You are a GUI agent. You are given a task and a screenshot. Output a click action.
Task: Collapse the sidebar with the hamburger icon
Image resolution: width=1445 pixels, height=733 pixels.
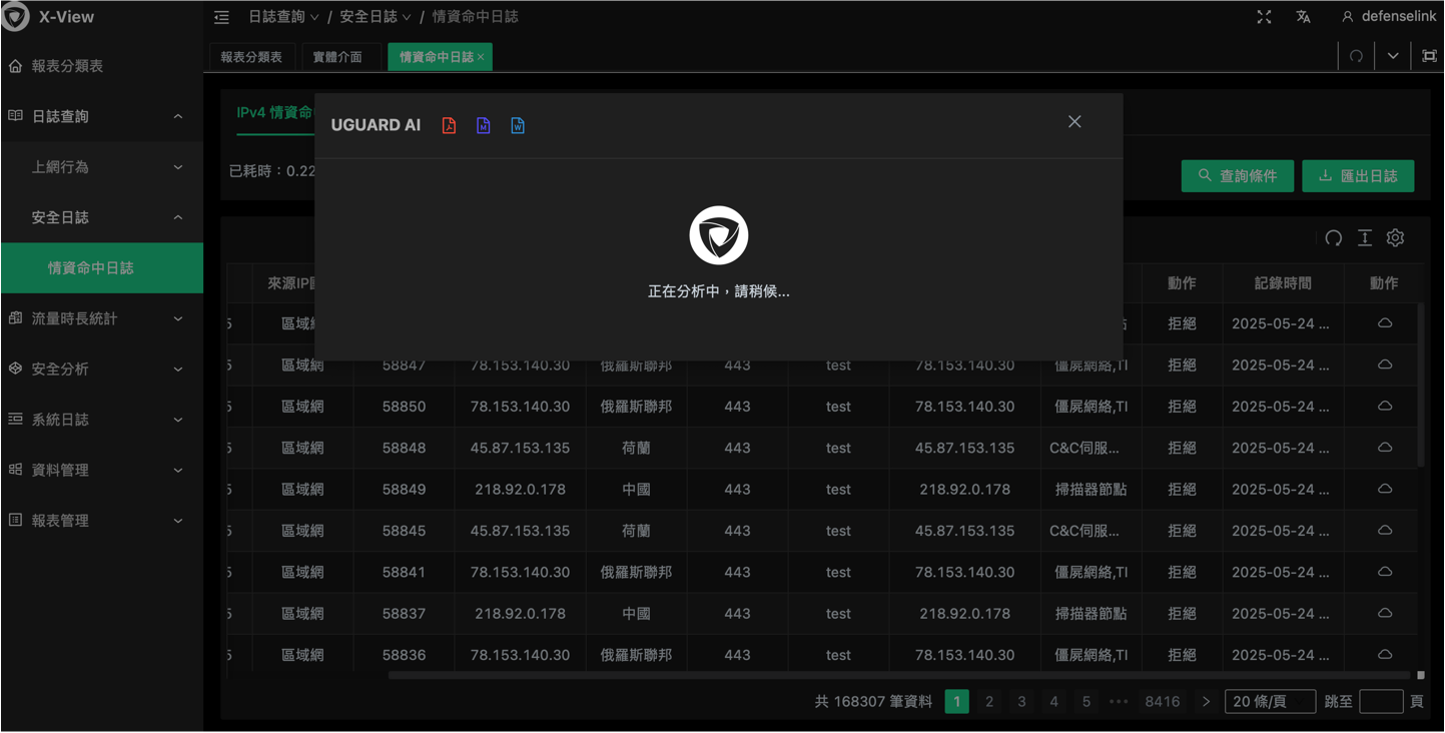222,17
